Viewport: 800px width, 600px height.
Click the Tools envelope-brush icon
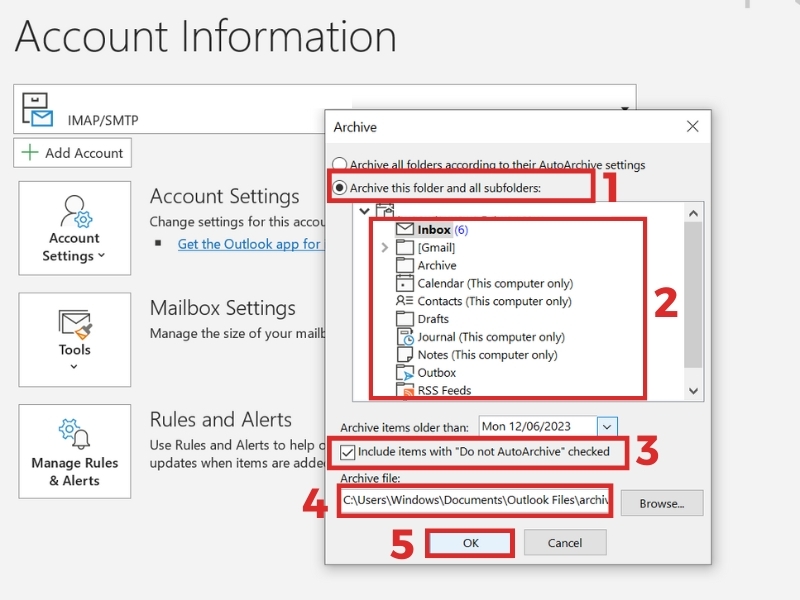[76, 324]
